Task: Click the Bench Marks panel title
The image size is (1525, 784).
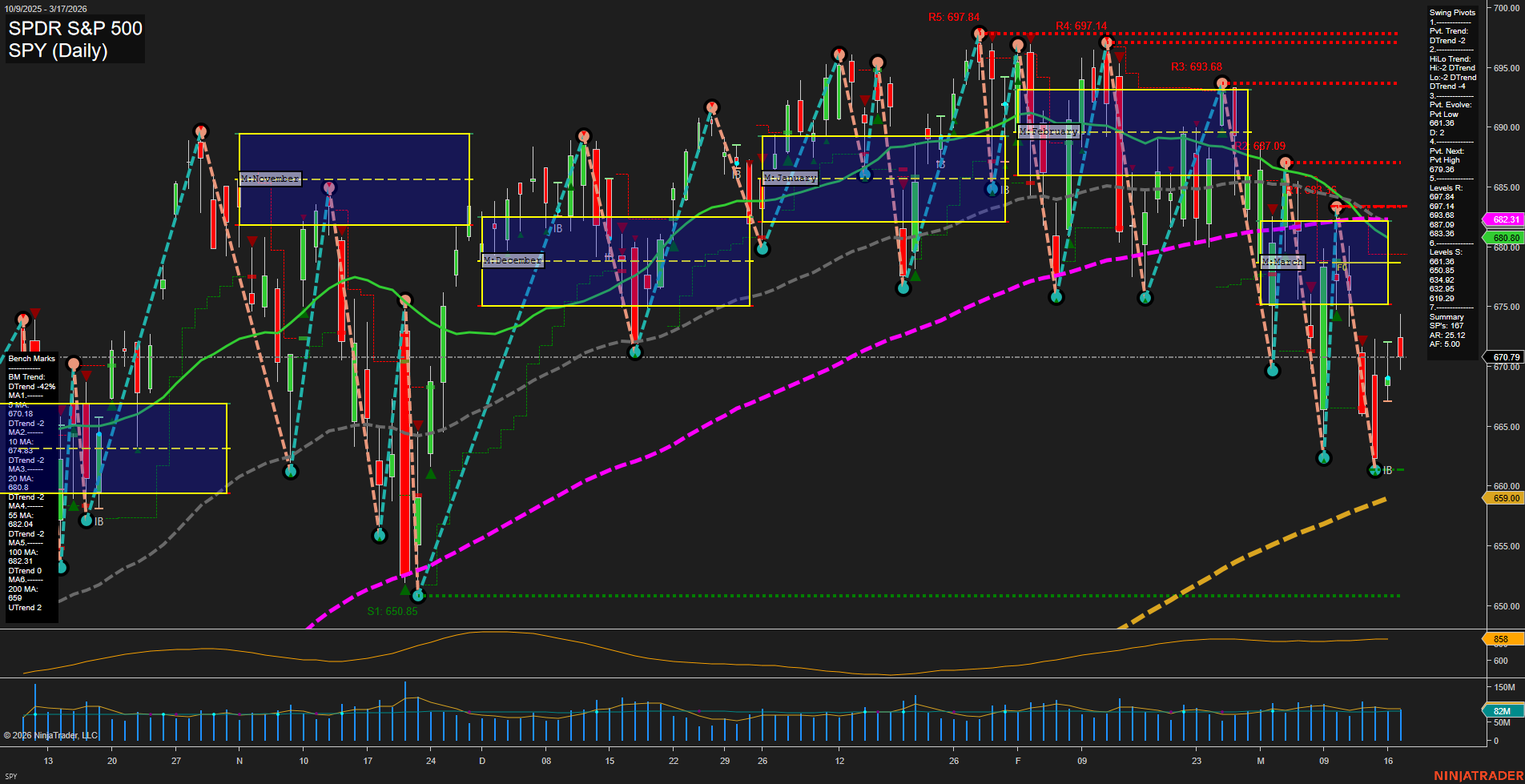Action: [30, 358]
